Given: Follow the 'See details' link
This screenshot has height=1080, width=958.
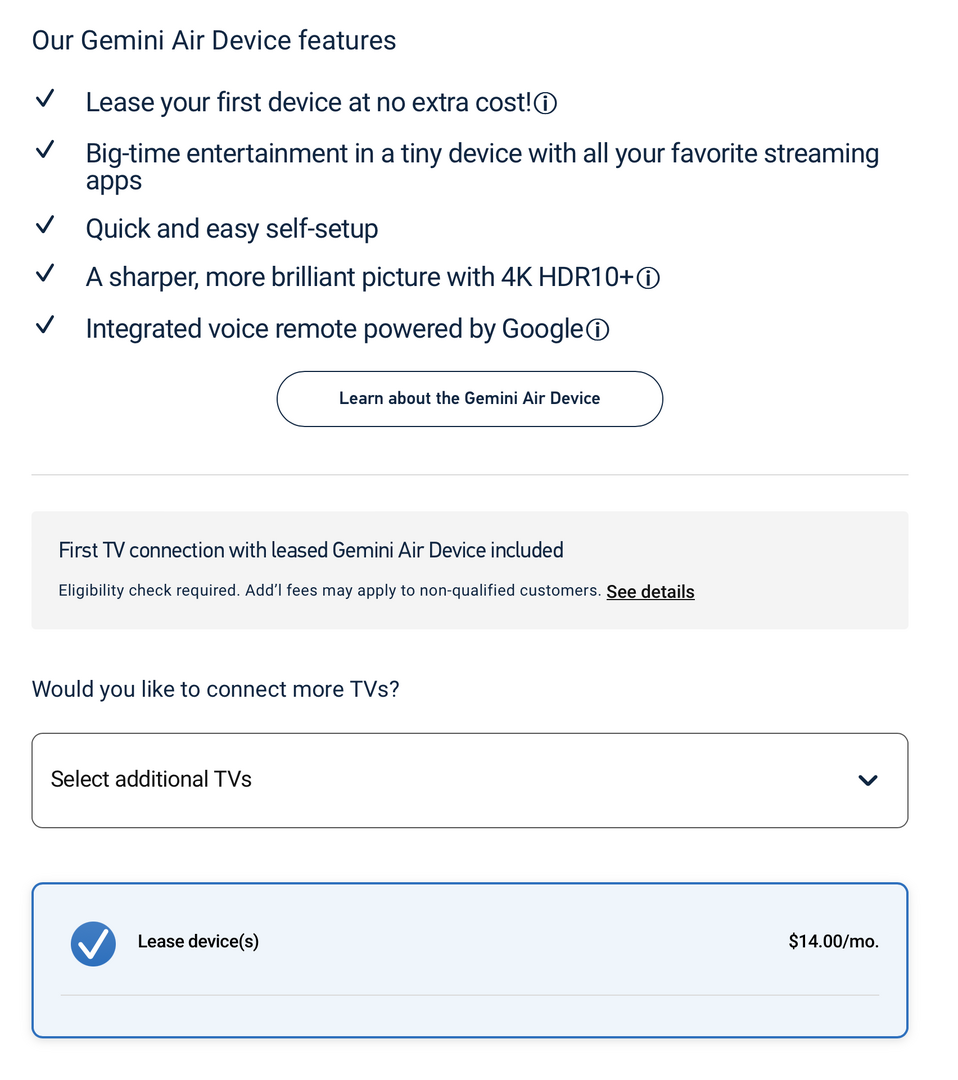Looking at the screenshot, I should [650, 592].
